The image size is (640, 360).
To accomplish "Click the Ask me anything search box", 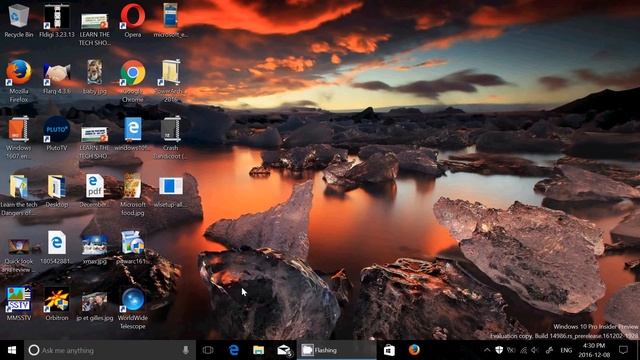I will click(x=110, y=350).
